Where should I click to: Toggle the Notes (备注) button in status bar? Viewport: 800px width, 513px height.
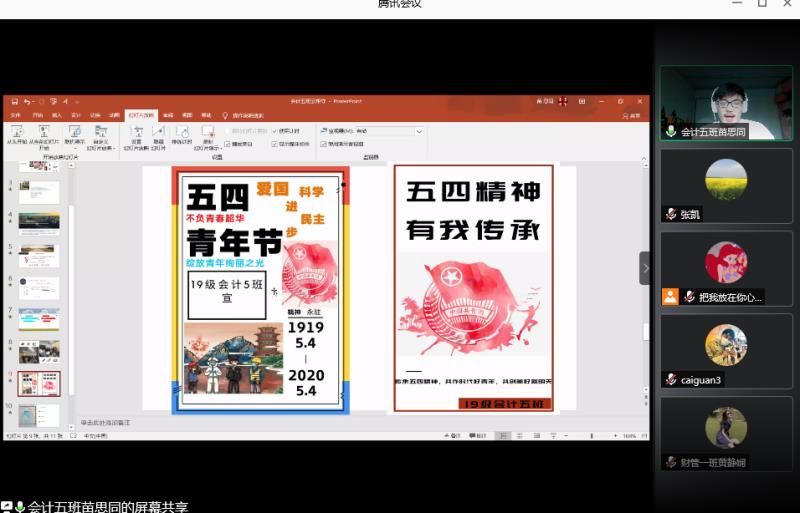pos(453,436)
